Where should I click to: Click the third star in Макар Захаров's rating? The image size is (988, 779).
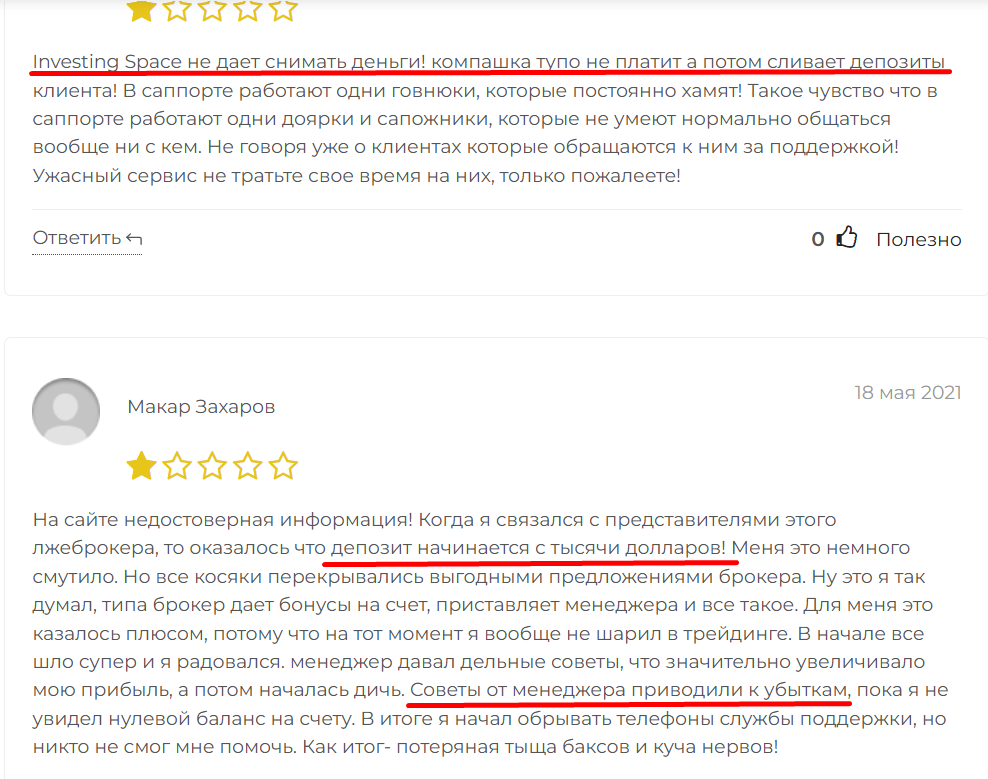212,466
